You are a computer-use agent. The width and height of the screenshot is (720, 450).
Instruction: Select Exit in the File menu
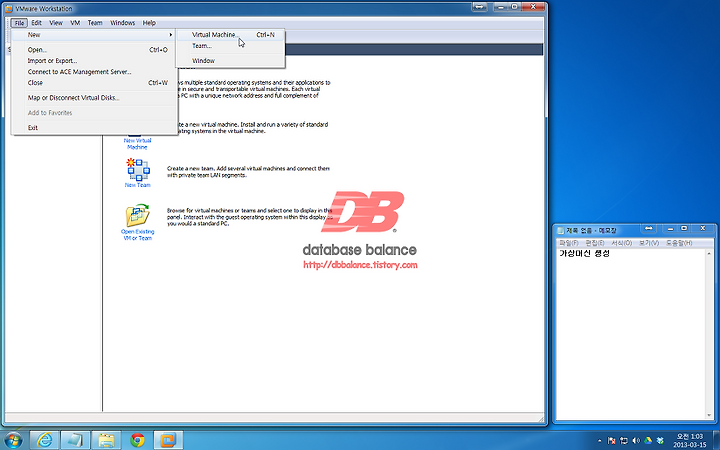(94, 128)
